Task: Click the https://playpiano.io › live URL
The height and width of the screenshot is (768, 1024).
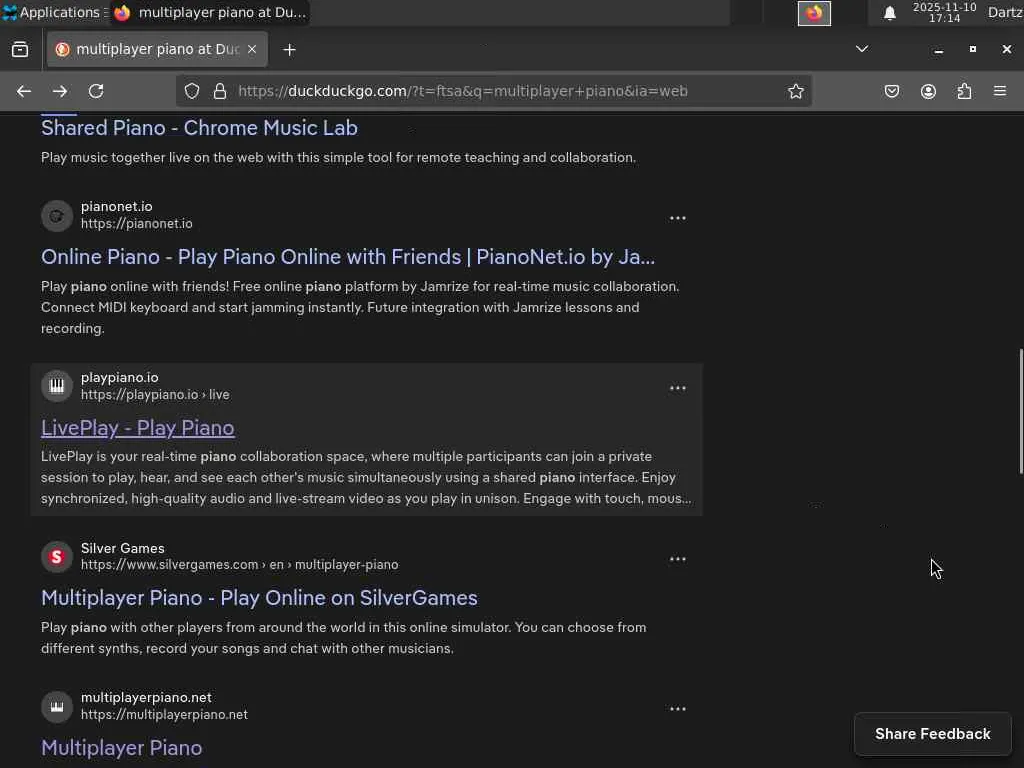Action: pyautogui.click(x=155, y=394)
